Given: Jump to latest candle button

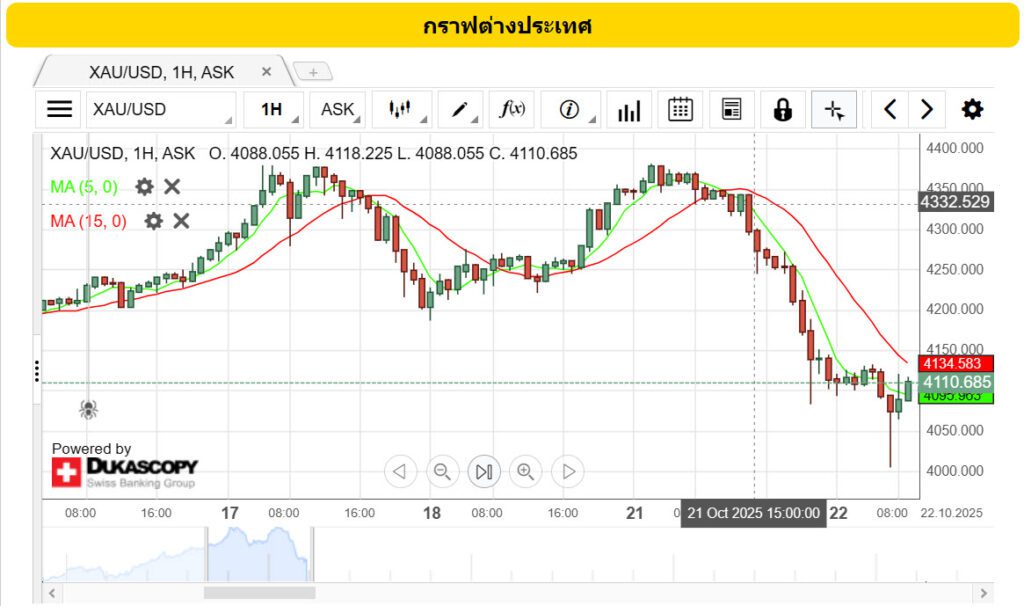Looking at the screenshot, I should click(484, 471).
